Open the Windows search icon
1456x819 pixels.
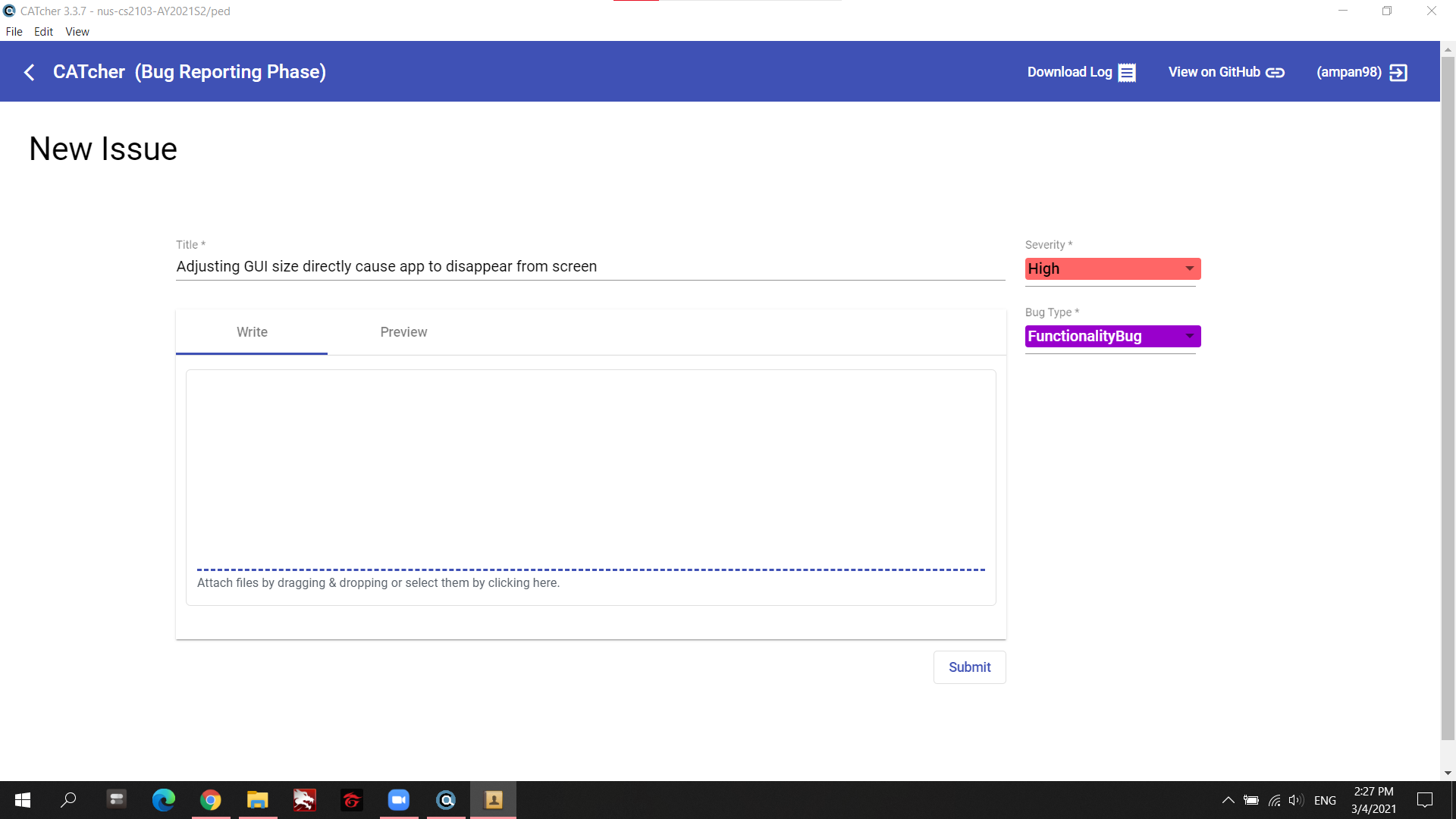pyautogui.click(x=69, y=800)
